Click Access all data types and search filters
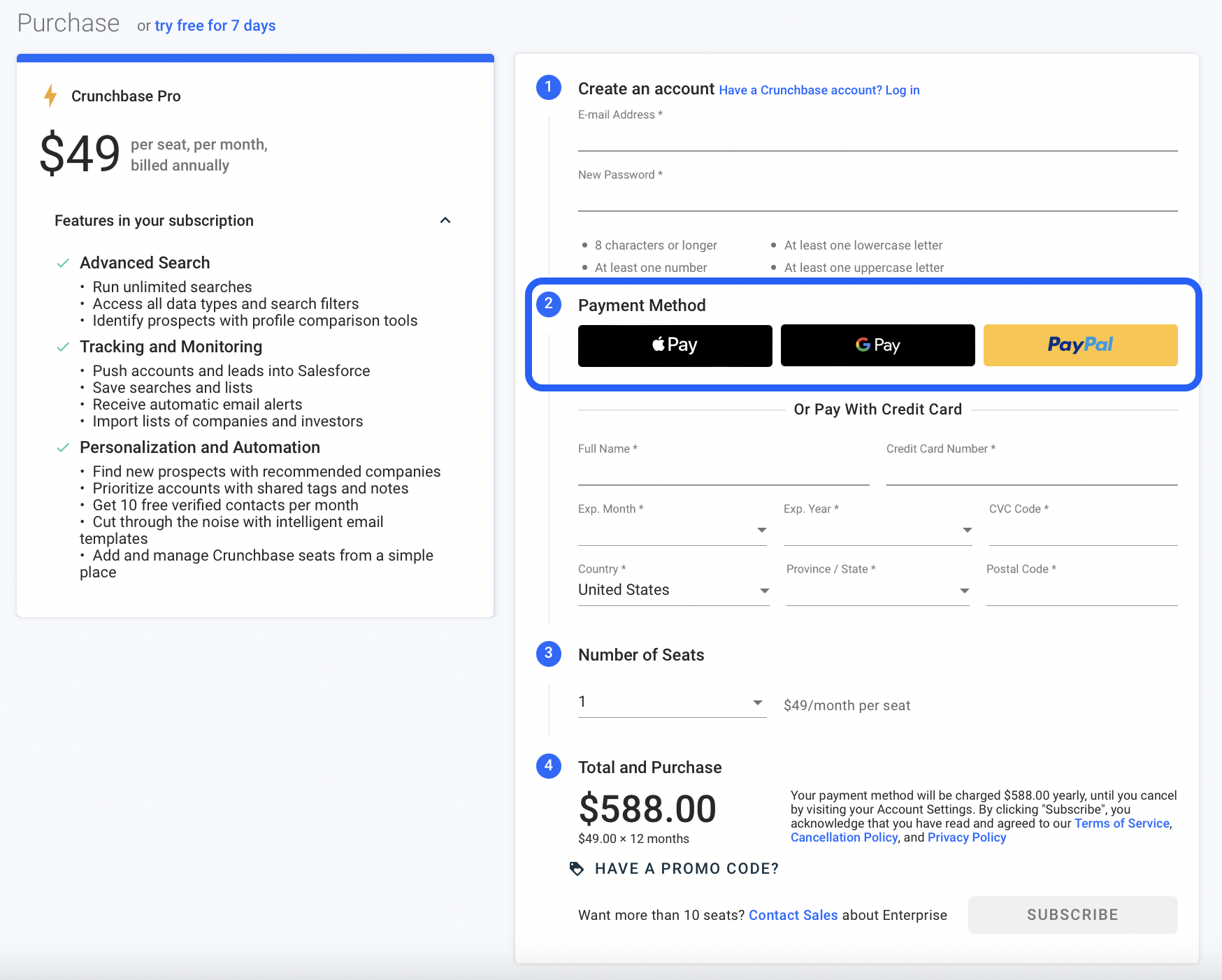Viewport: 1222px width, 980px height. [x=226, y=304]
